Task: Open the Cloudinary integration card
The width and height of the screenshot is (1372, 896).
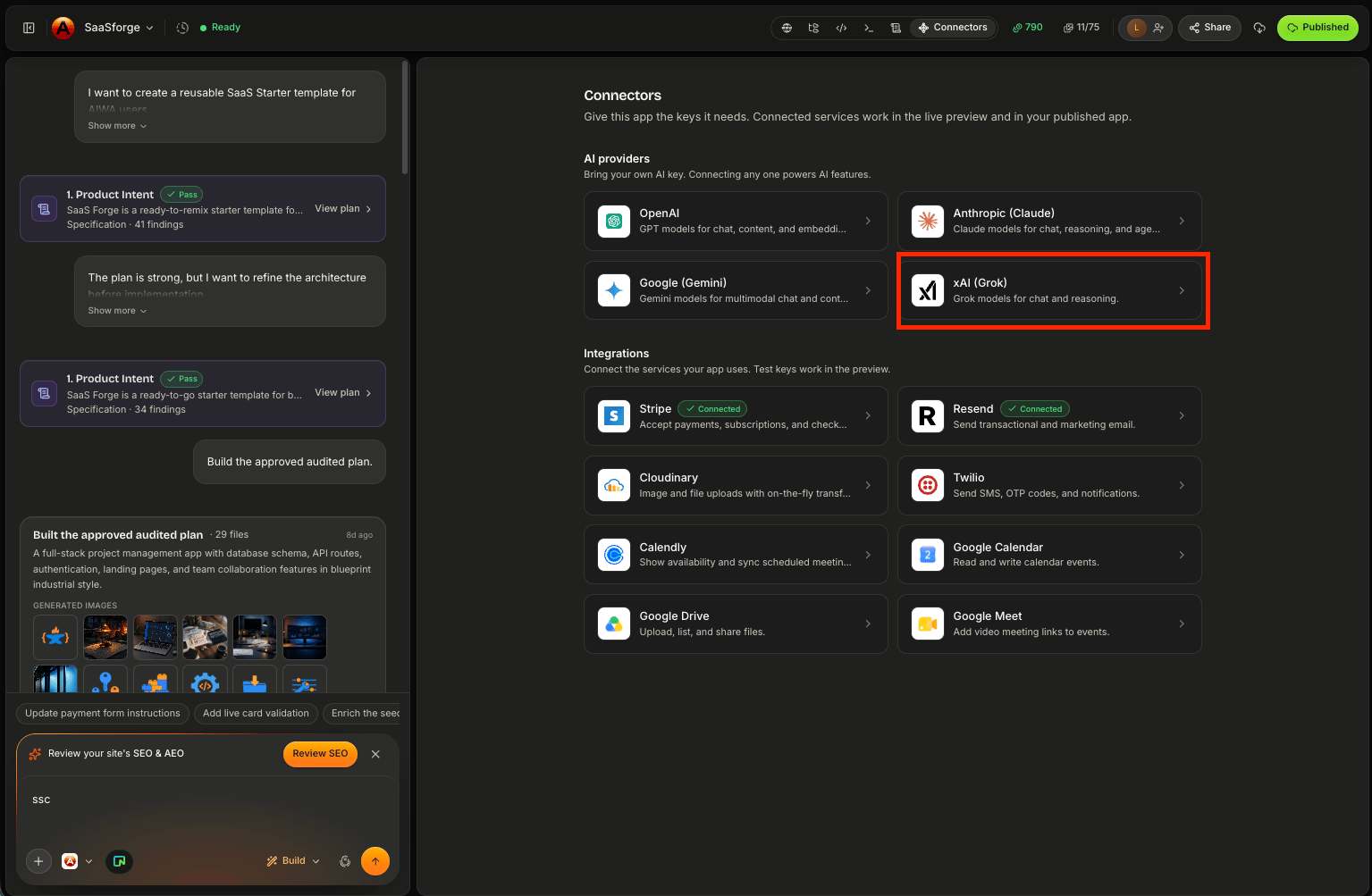Action: coord(736,485)
